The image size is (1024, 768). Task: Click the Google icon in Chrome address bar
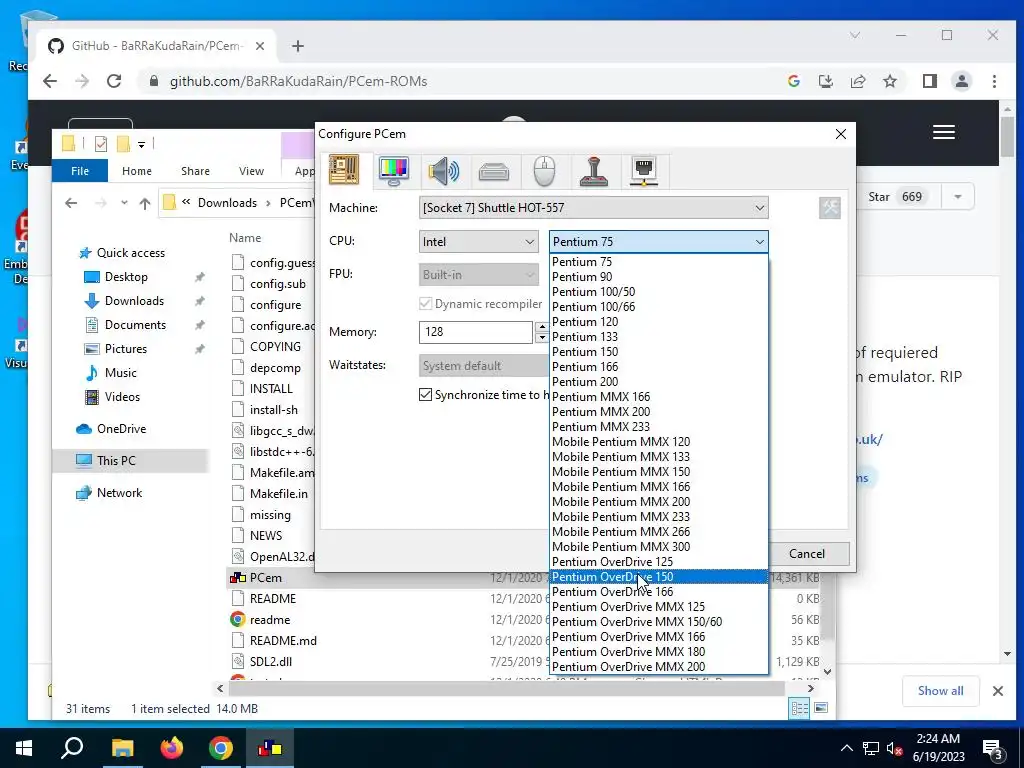click(x=794, y=81)
